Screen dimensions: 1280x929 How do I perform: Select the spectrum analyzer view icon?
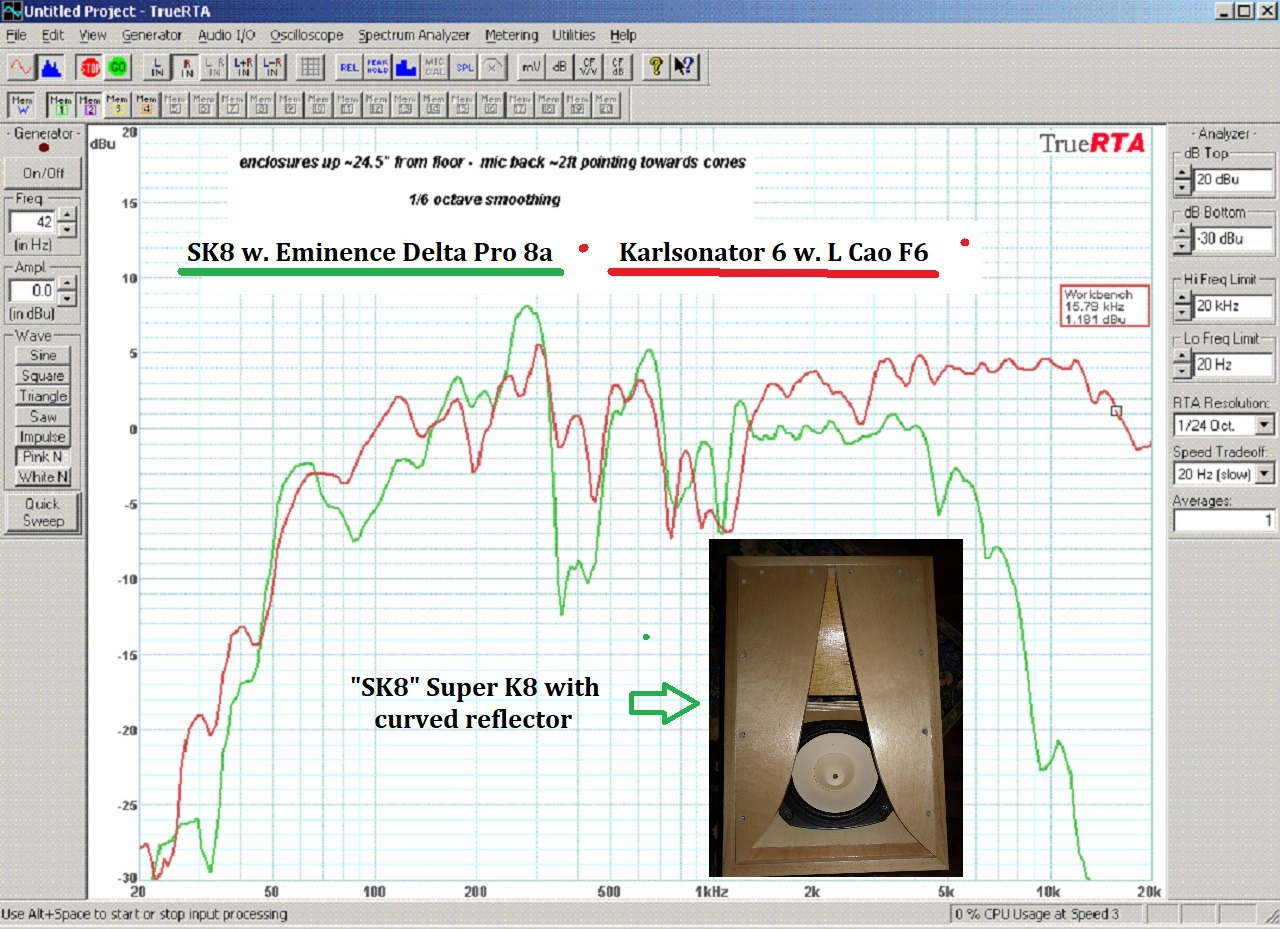pyautogui.click(x=50, y=67)
